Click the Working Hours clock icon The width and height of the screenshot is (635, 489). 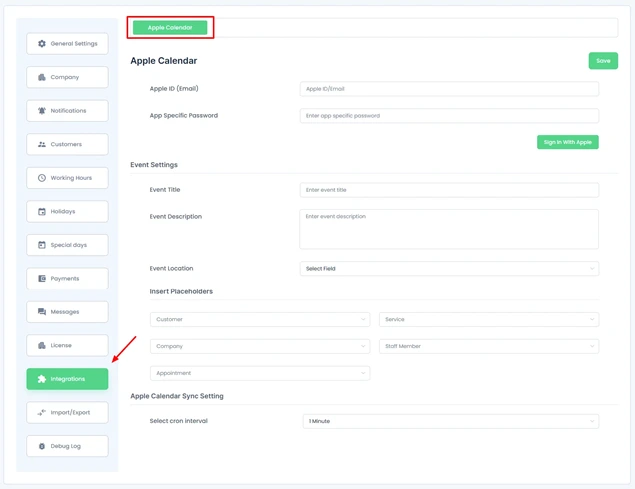point(42,178)
